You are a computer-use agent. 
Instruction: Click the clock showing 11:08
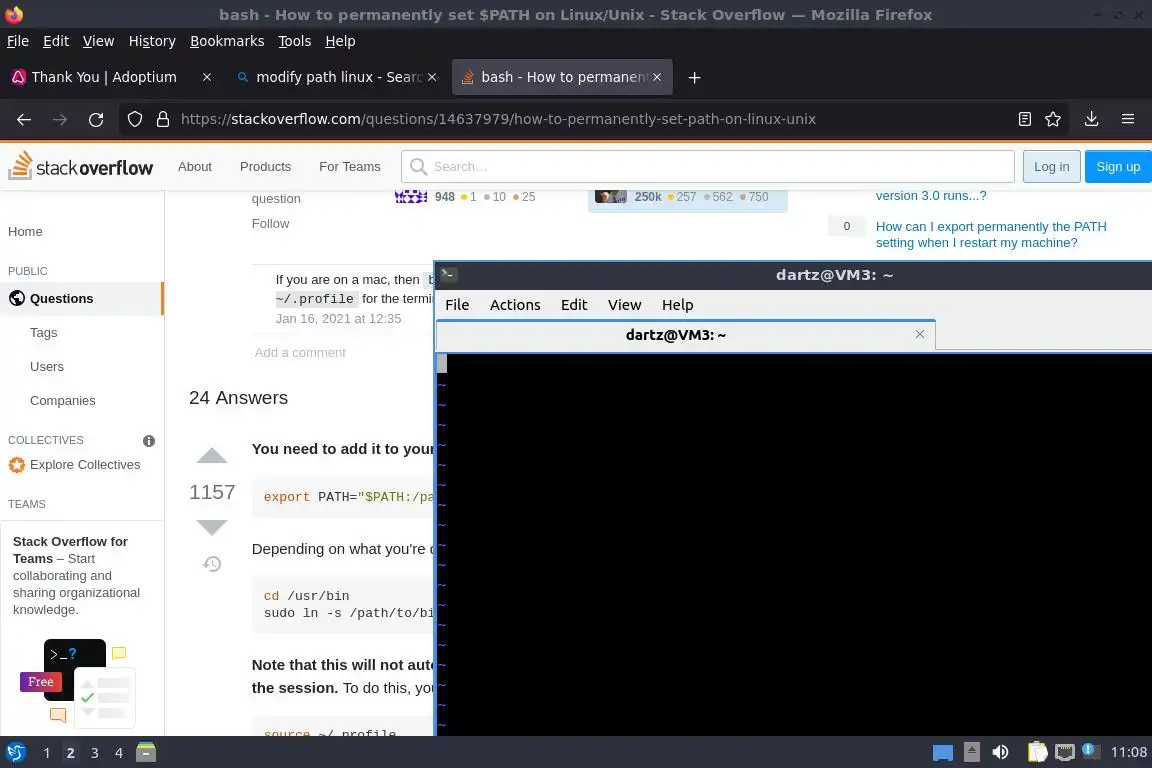click(x=1128, y=752)
